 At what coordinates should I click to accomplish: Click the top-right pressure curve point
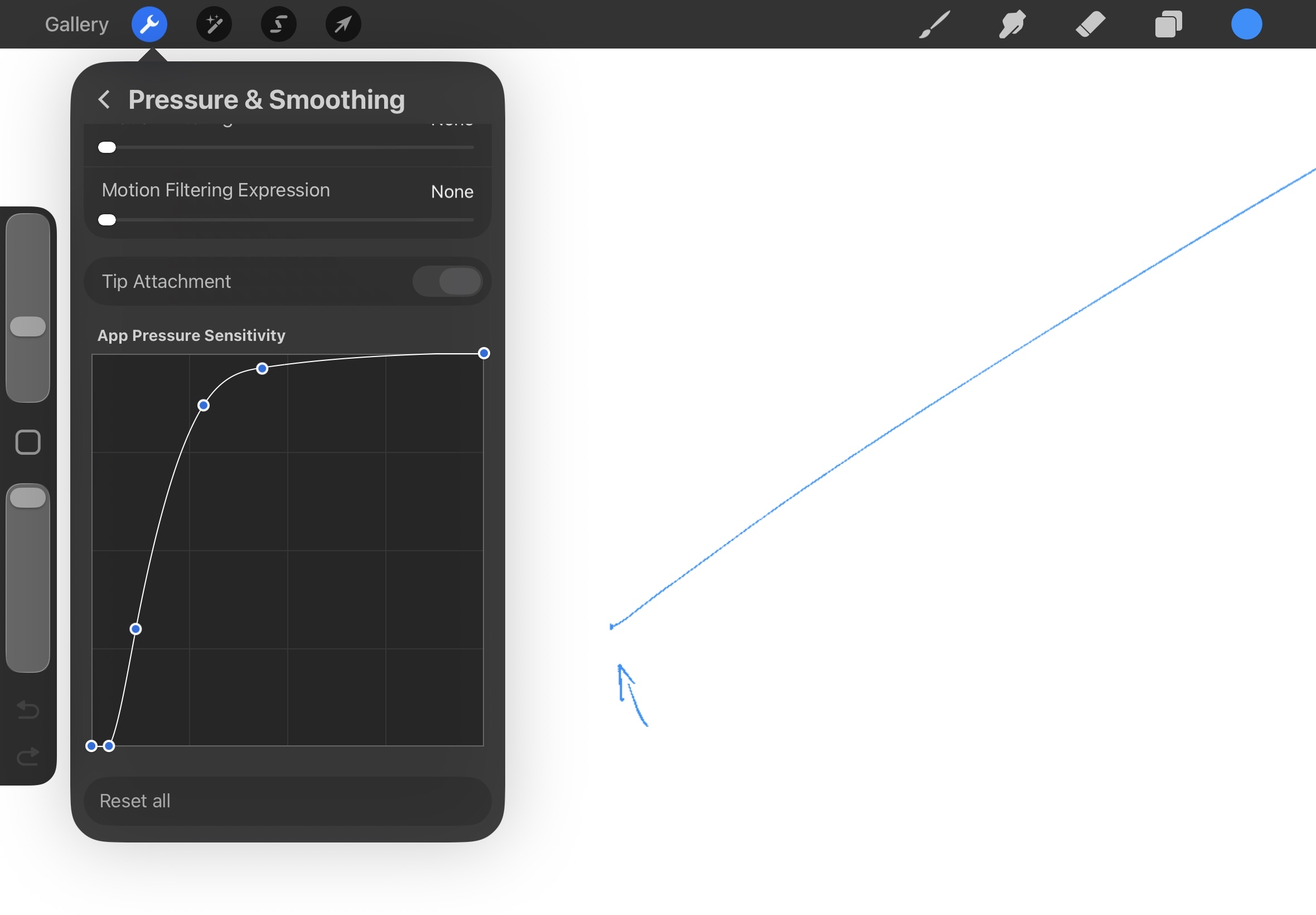point(483,353)
